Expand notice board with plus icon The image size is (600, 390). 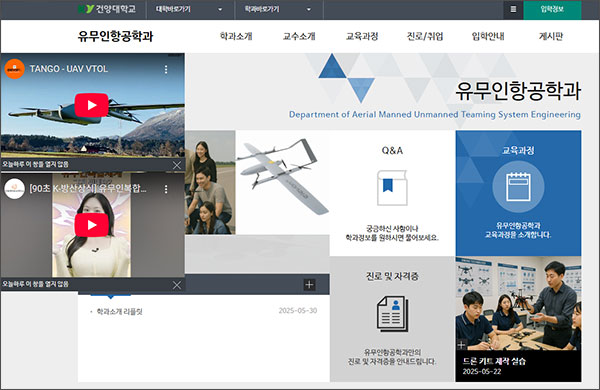click(309, 284)
